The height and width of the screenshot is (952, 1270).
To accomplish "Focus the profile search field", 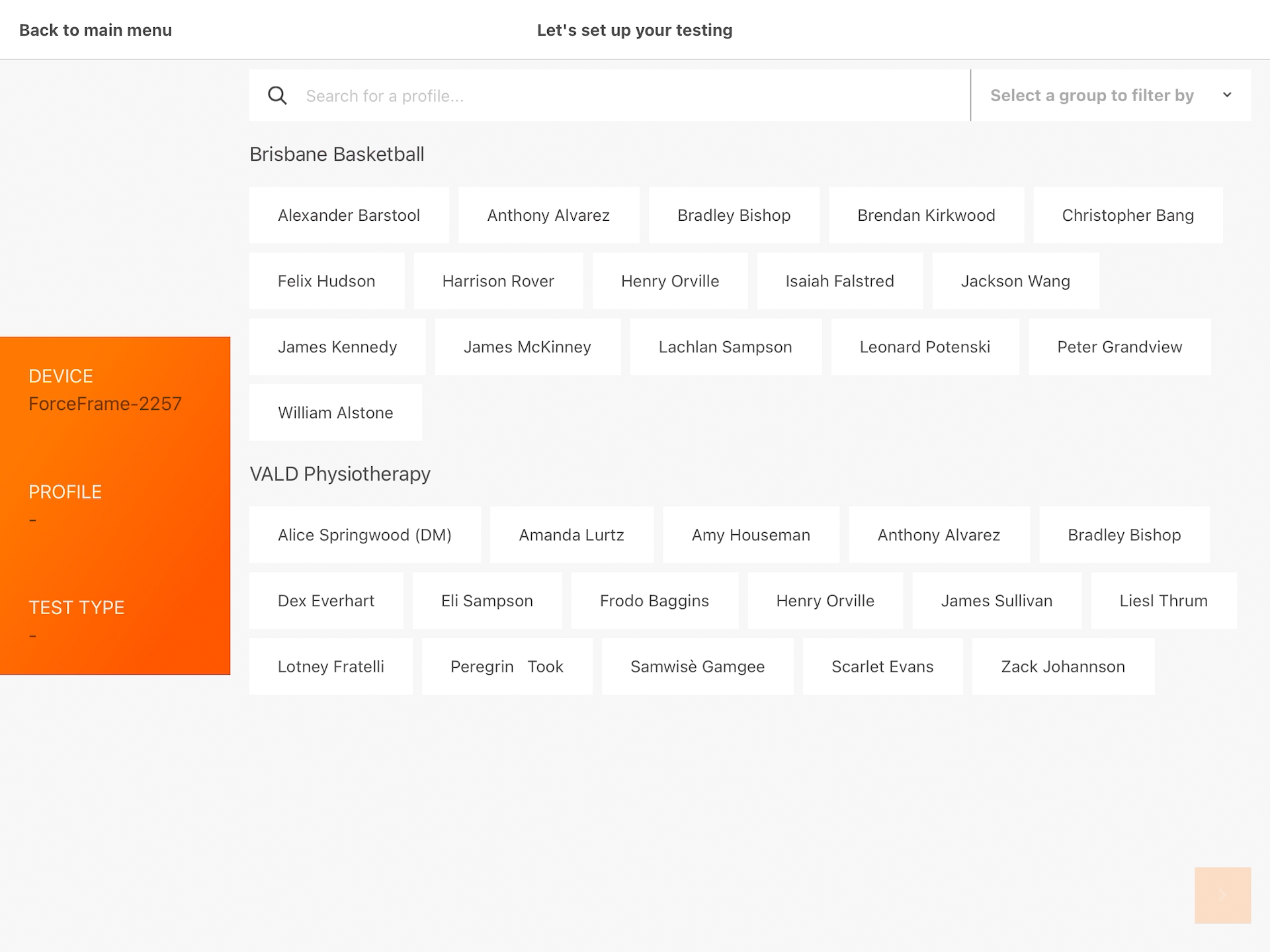I will pos(609,96).
